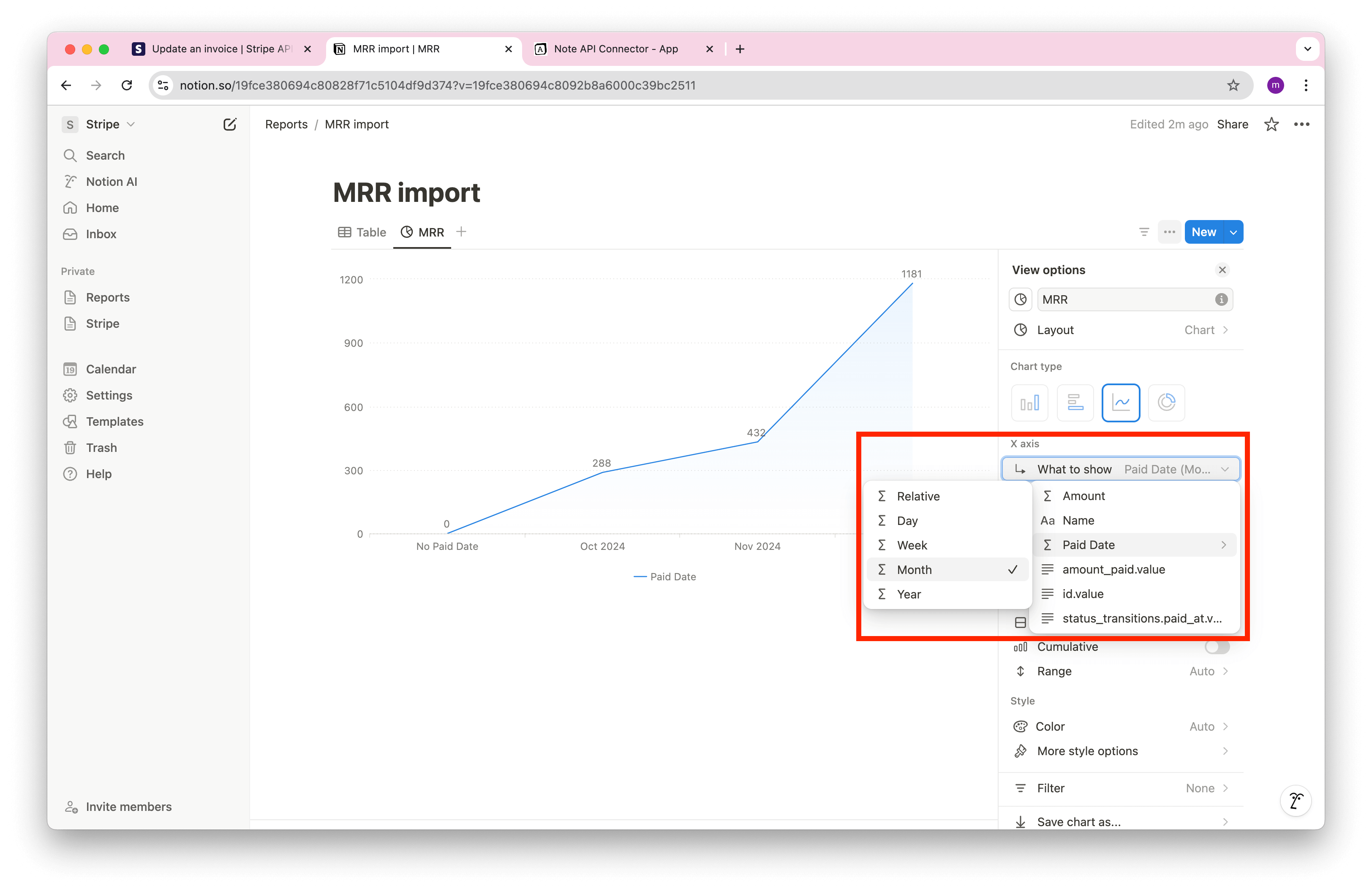The width and height of the screenshot is (1372, 892).
Task: Select the line chart type
Action: [x=1121, y=402]
